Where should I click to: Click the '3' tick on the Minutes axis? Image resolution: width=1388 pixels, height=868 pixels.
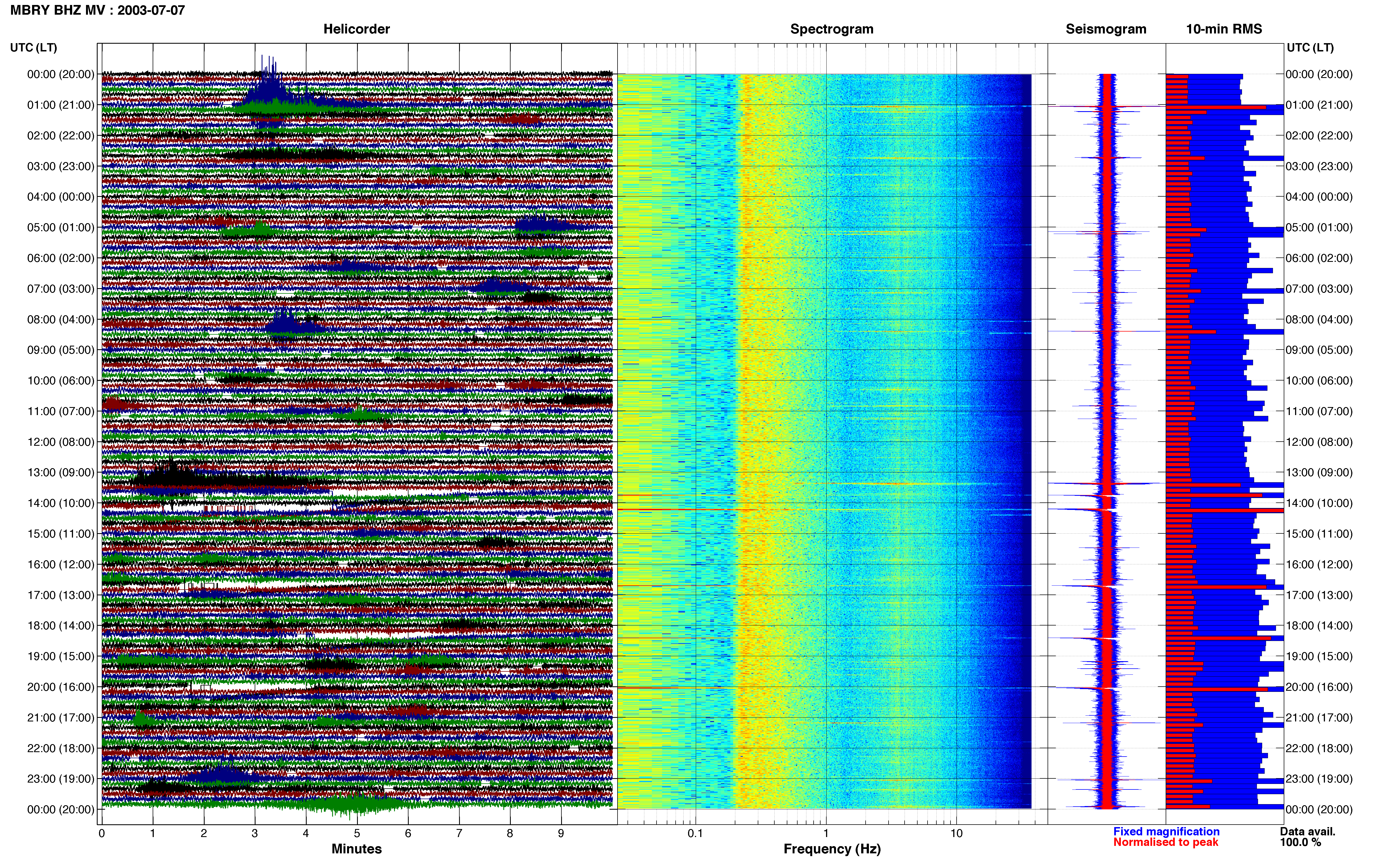point(255,833)
